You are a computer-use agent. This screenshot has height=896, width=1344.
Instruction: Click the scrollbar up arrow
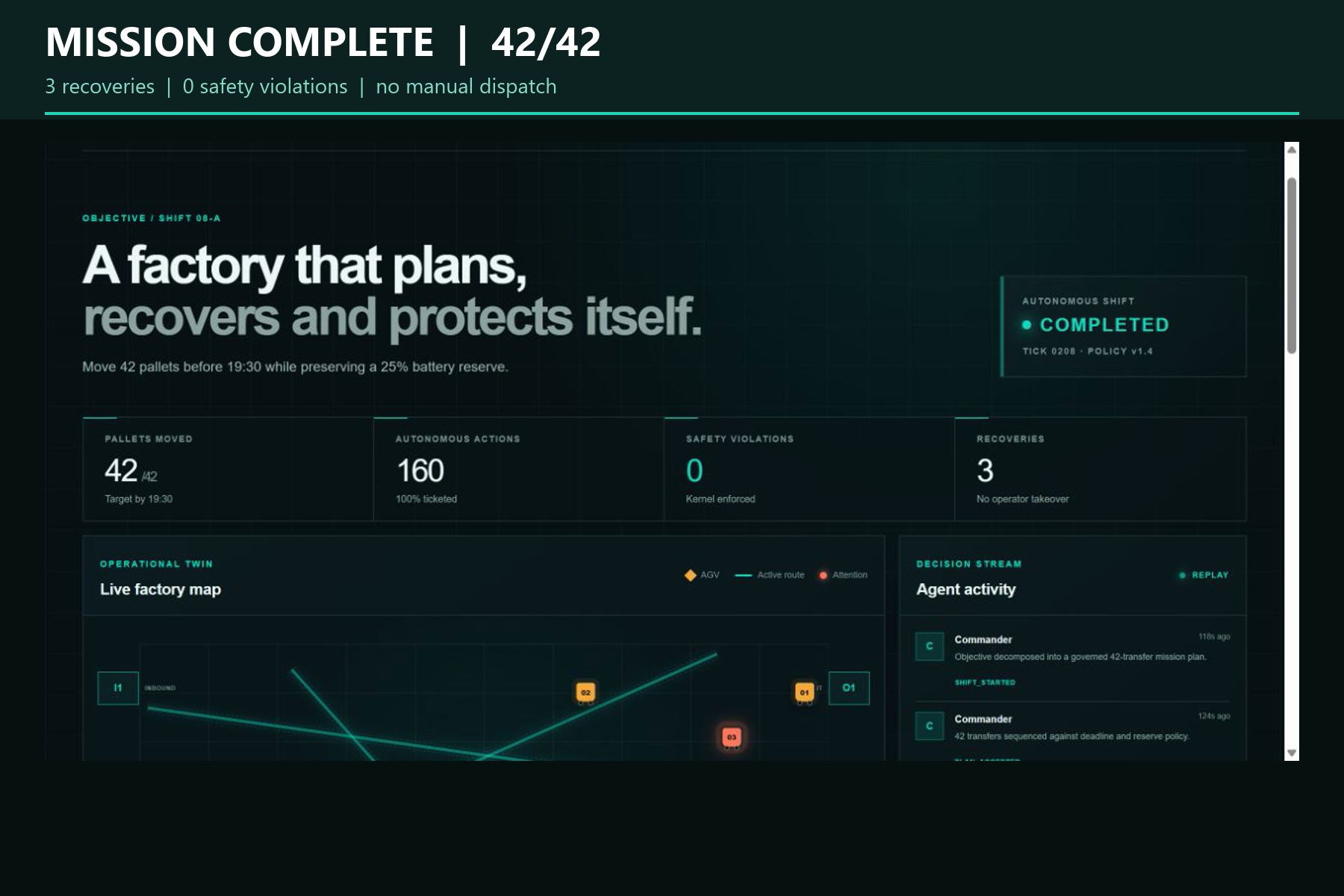point(1292,149)
